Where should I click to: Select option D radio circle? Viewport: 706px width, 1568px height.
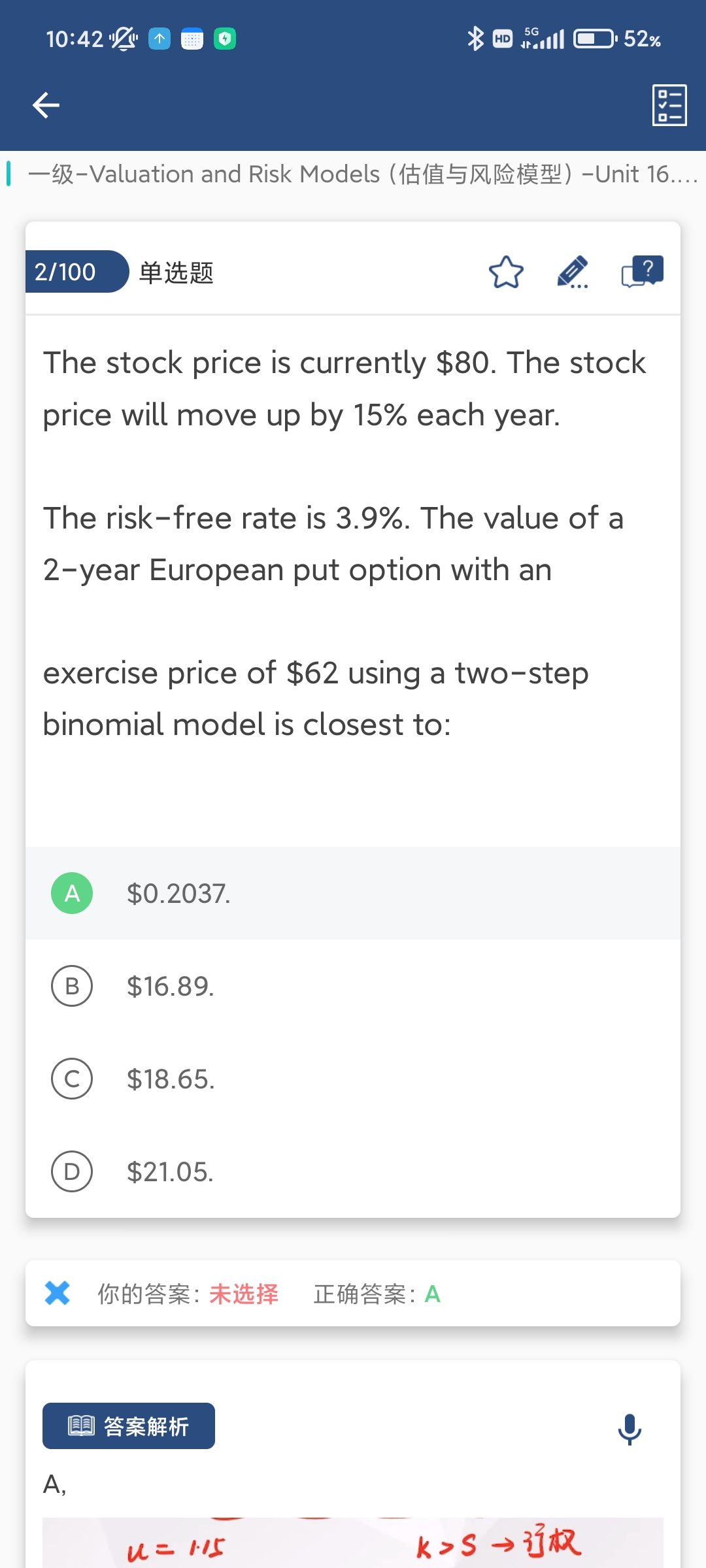click(72, 1171)
